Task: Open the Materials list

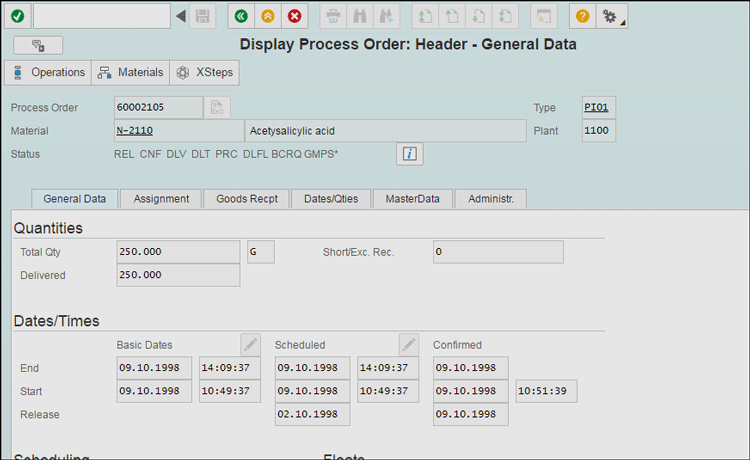Action: pos(131,73)
